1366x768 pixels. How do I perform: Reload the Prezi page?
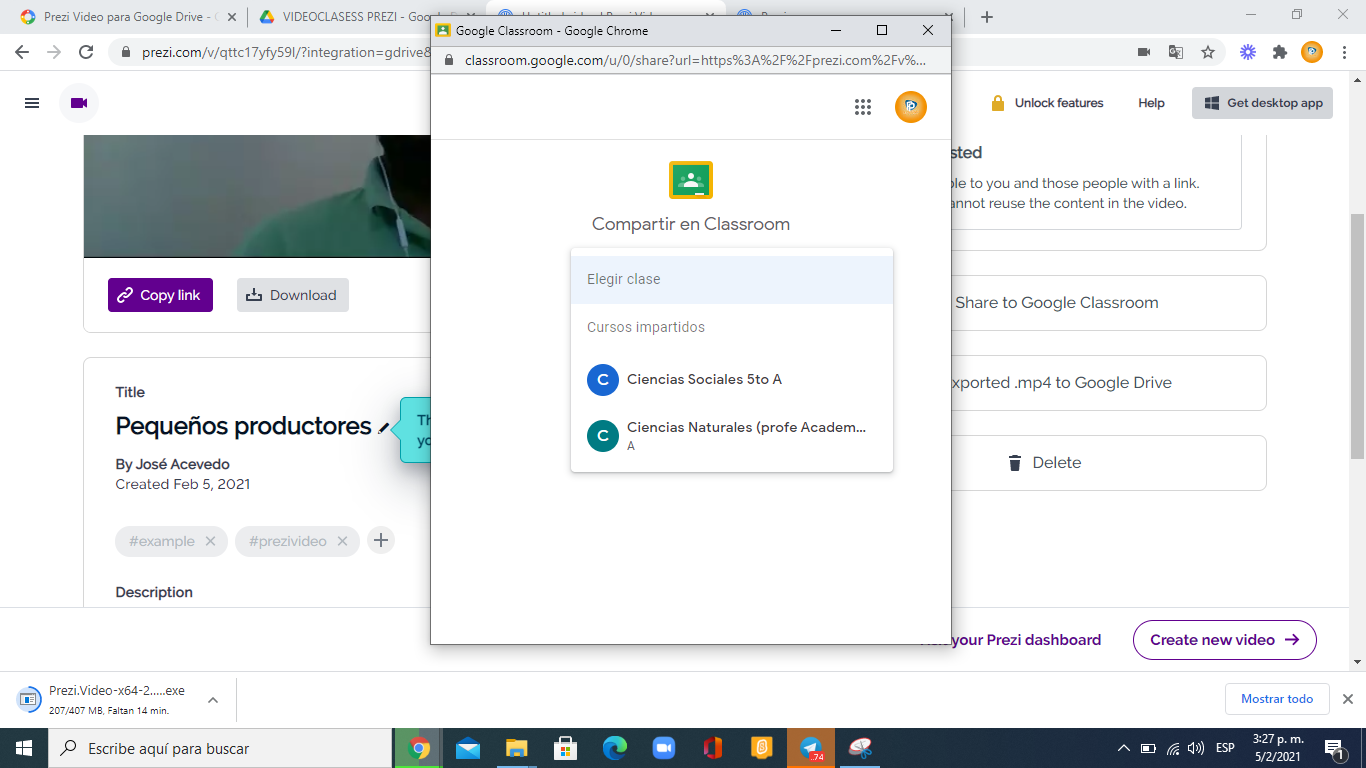pos(86,52)
